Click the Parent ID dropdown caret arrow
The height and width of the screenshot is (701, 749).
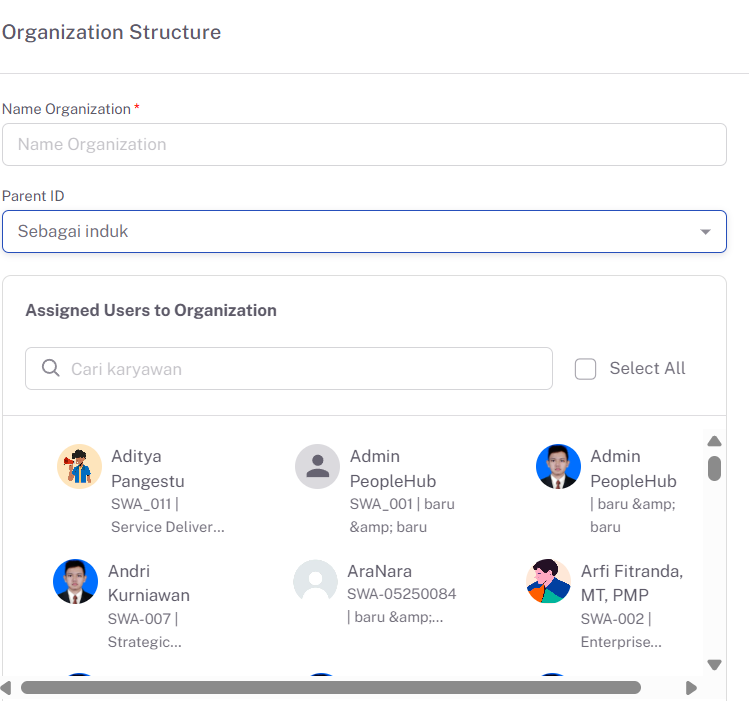(705, 232)
